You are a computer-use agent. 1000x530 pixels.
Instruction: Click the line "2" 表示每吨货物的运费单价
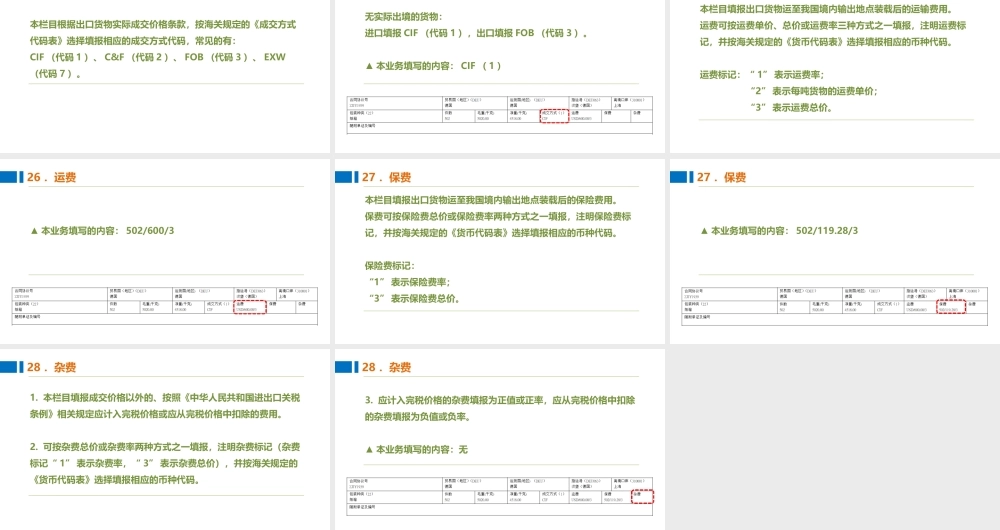coord(814,91)
